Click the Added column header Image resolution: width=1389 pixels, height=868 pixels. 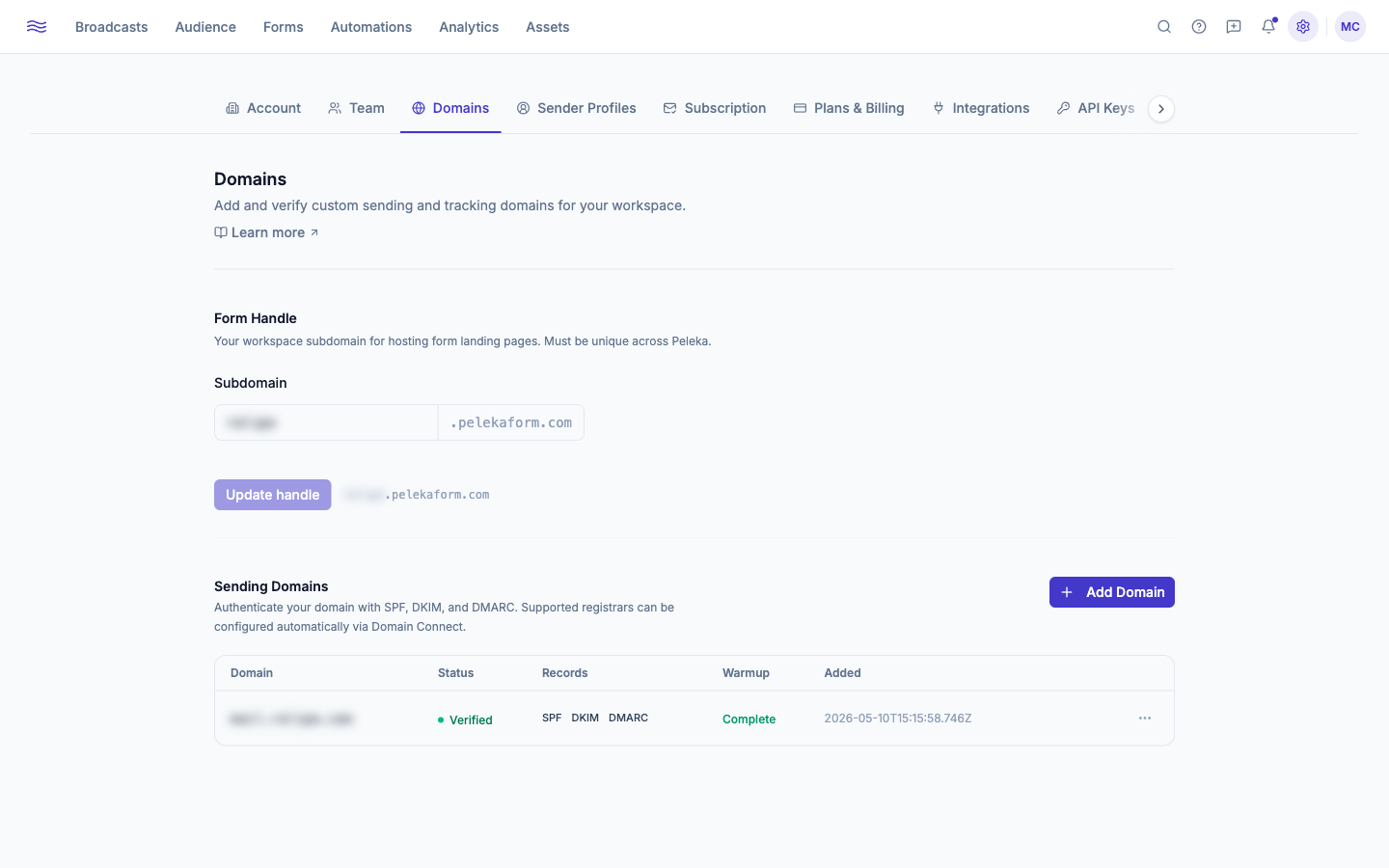843,673
